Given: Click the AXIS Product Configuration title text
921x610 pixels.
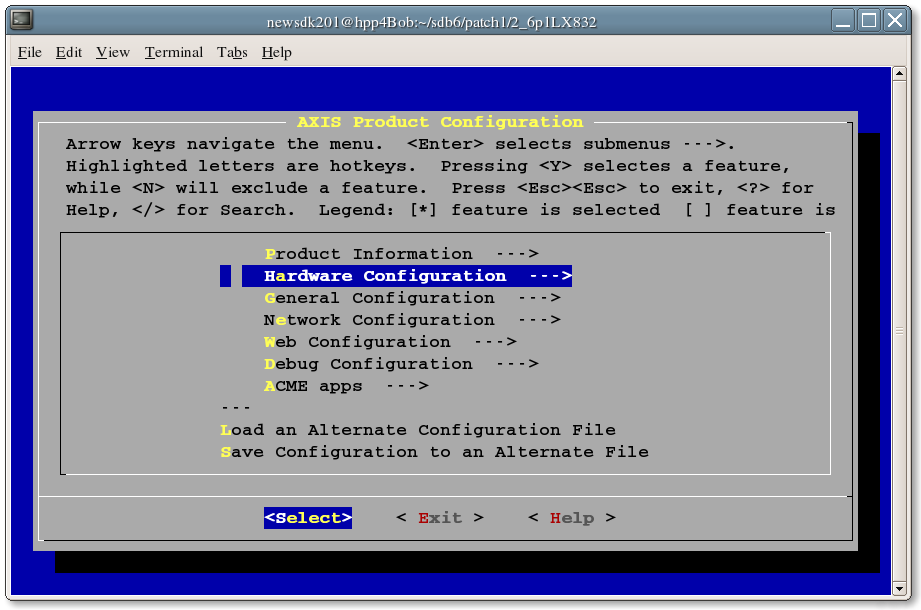Looking at the screenshot, I should click(440, 122).
